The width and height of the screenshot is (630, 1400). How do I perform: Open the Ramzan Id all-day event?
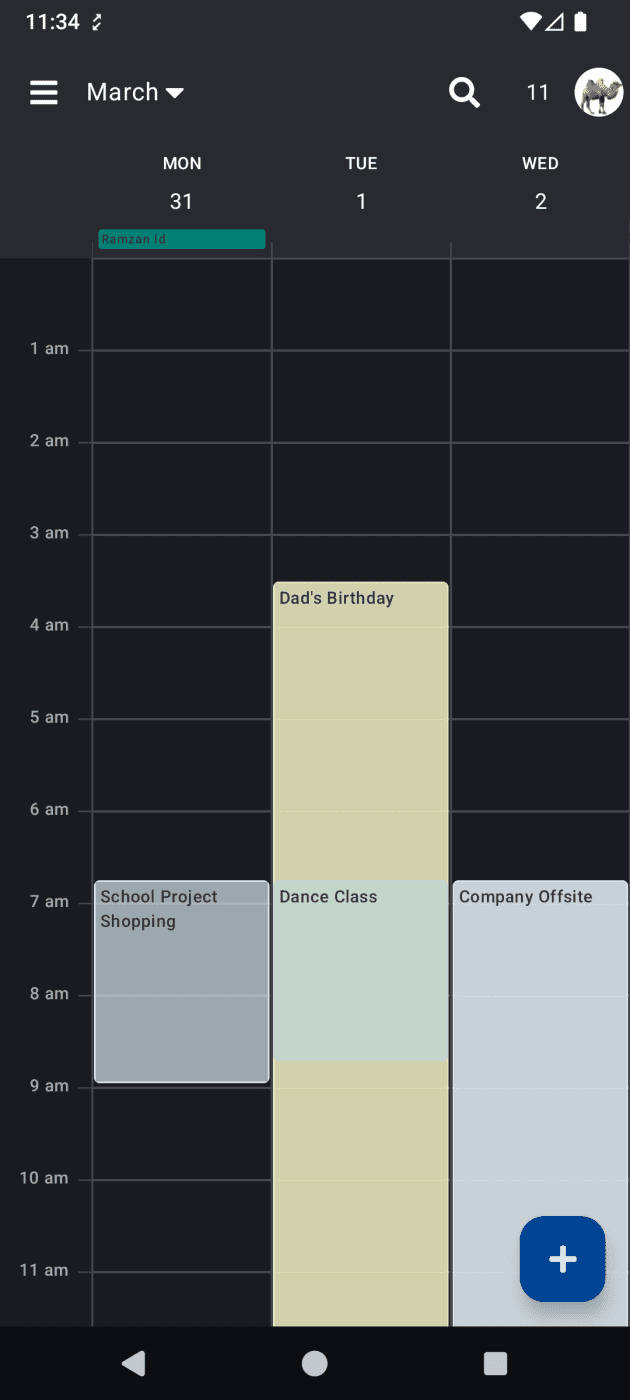181,240
